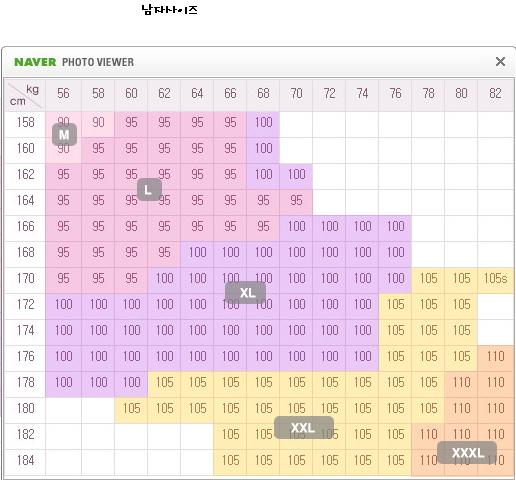The width and height of the screenshot is (516, 480).
Task: Select the M size badge
Action: pyautogui.click(x=64, y=135)
